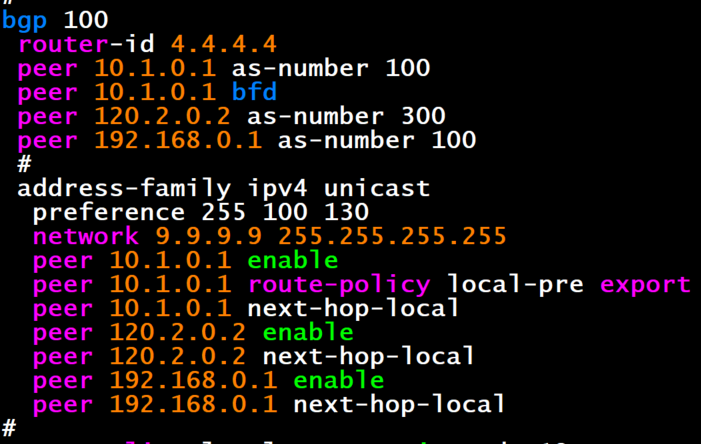Click 'address-family ipv4 unicast' line
This screenshot has width=701, height=444.
[224, 189]
